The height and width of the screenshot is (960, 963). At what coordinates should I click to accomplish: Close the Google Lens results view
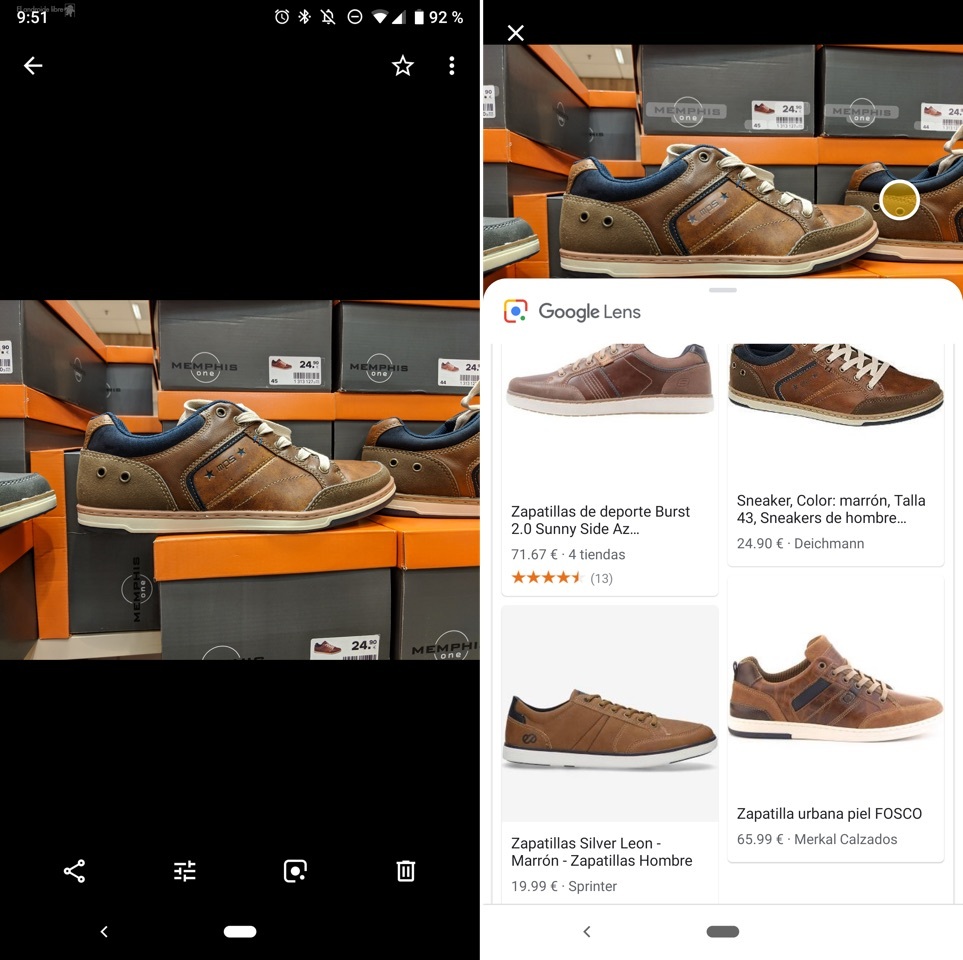click(516, 33)
